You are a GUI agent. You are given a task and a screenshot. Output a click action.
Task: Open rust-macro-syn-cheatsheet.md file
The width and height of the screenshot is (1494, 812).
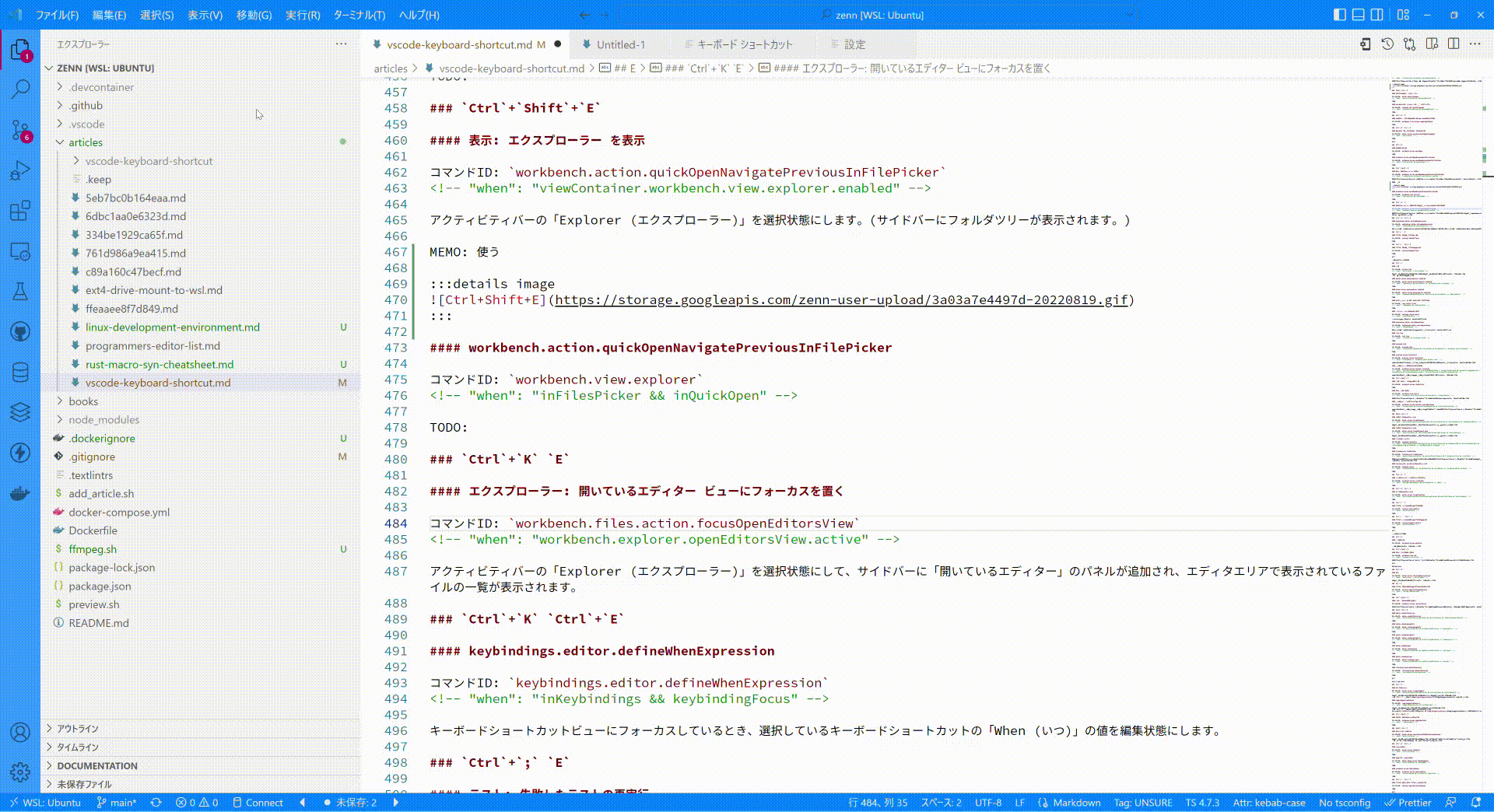[160, 365]
